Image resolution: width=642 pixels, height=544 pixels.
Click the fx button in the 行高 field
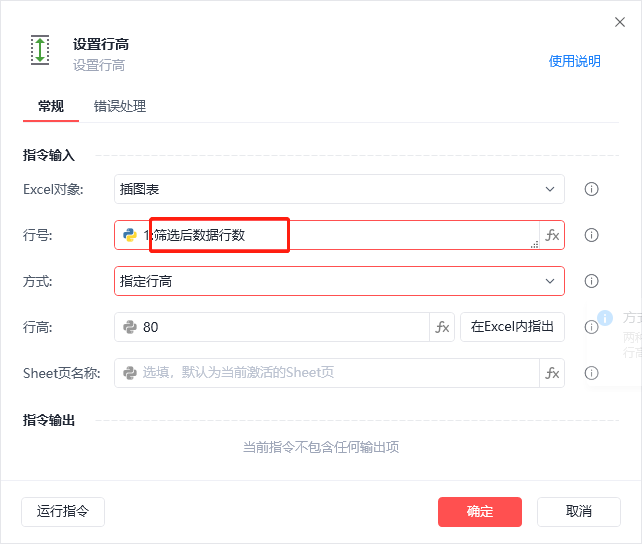coord(442,327)
